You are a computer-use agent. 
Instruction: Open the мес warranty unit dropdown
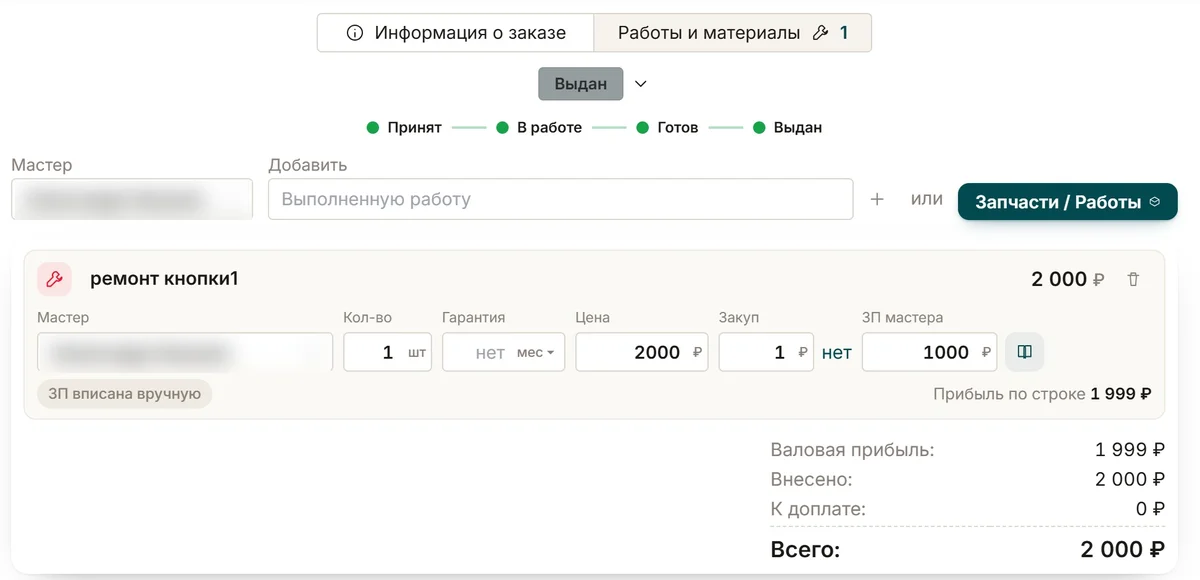coord(537,353)
